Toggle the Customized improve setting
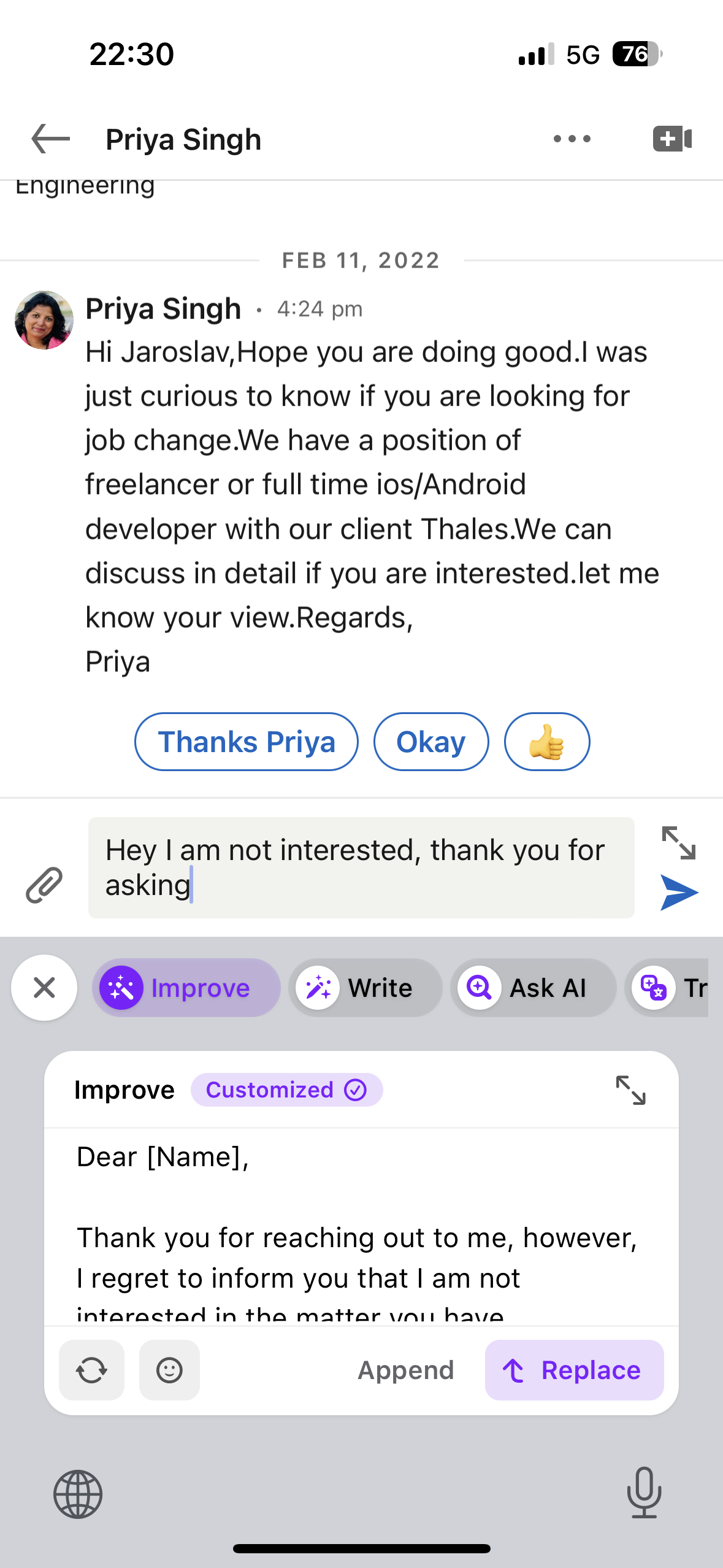Viewport: 723px width, 1568px height. pos(286,1090)
